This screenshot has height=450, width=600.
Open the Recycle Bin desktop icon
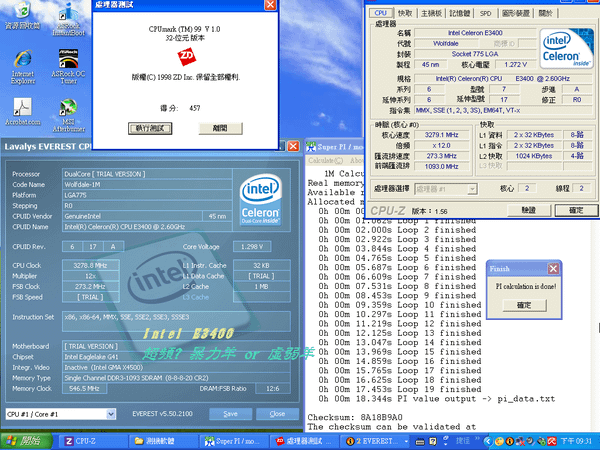point(22,15)
